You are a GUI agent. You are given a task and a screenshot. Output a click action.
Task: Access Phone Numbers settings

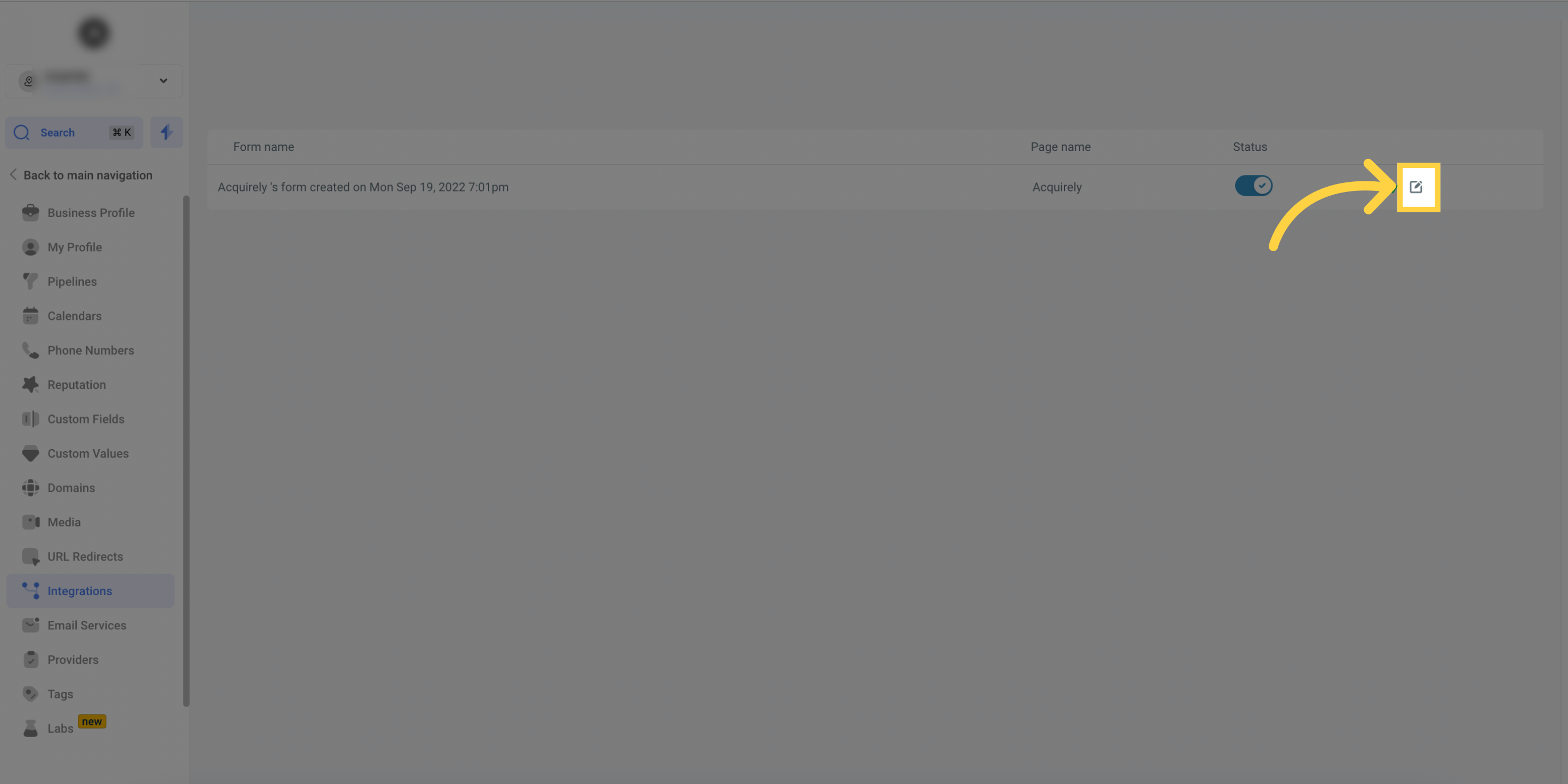coord(90,351)
